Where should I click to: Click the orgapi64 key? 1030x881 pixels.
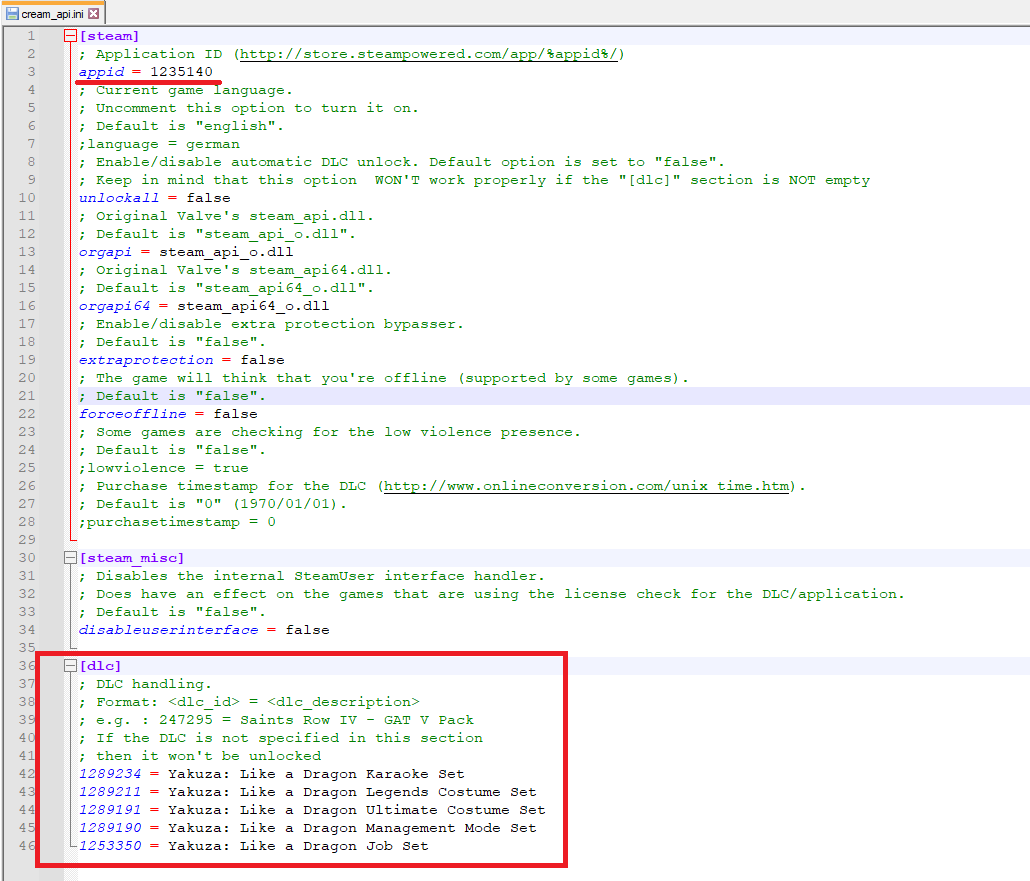(114, 306)
